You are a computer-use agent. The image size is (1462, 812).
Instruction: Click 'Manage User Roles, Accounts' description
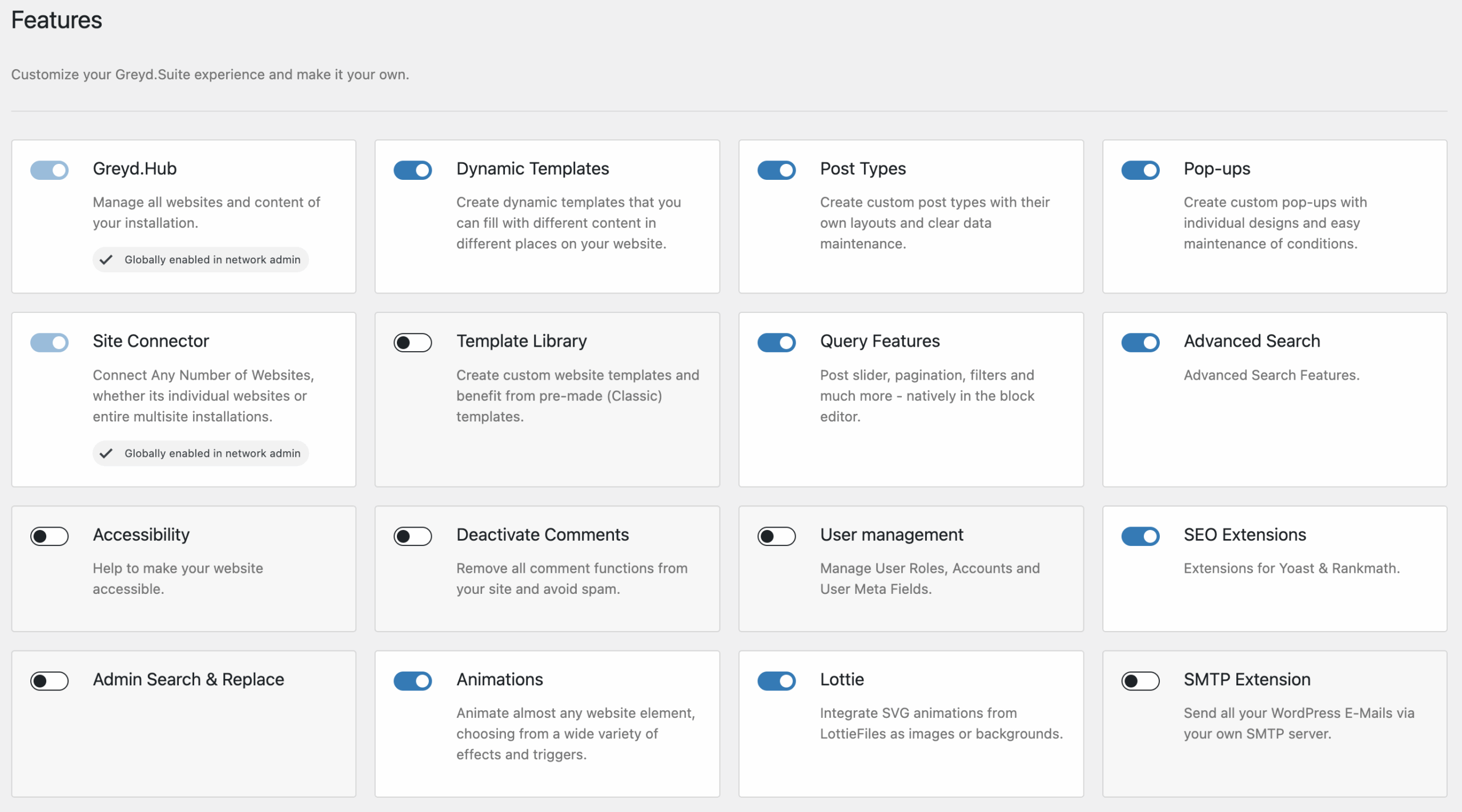click(x=930, y=579)
